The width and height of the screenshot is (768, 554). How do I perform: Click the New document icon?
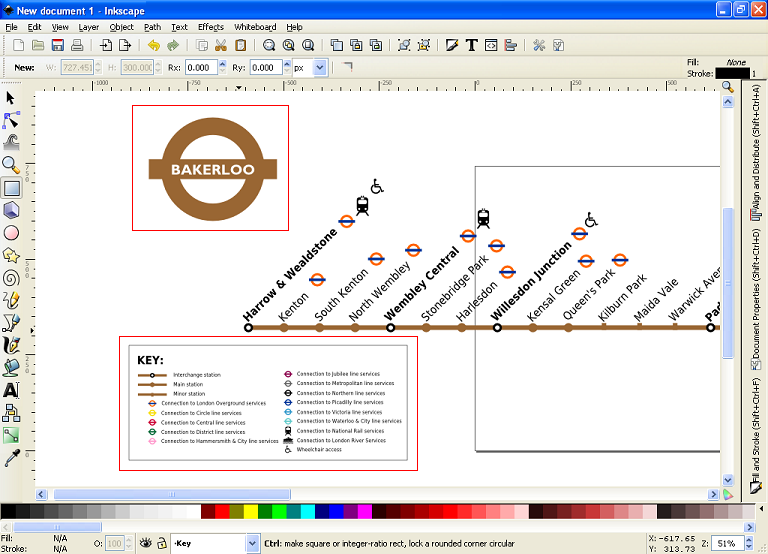coord(19,46)
